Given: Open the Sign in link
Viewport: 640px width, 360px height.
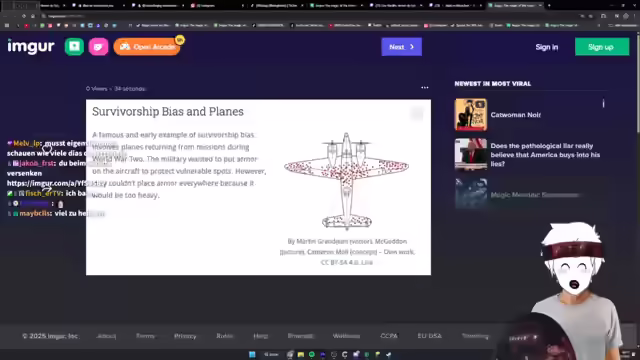Looking at the screenshot, I should pos(547,47).
